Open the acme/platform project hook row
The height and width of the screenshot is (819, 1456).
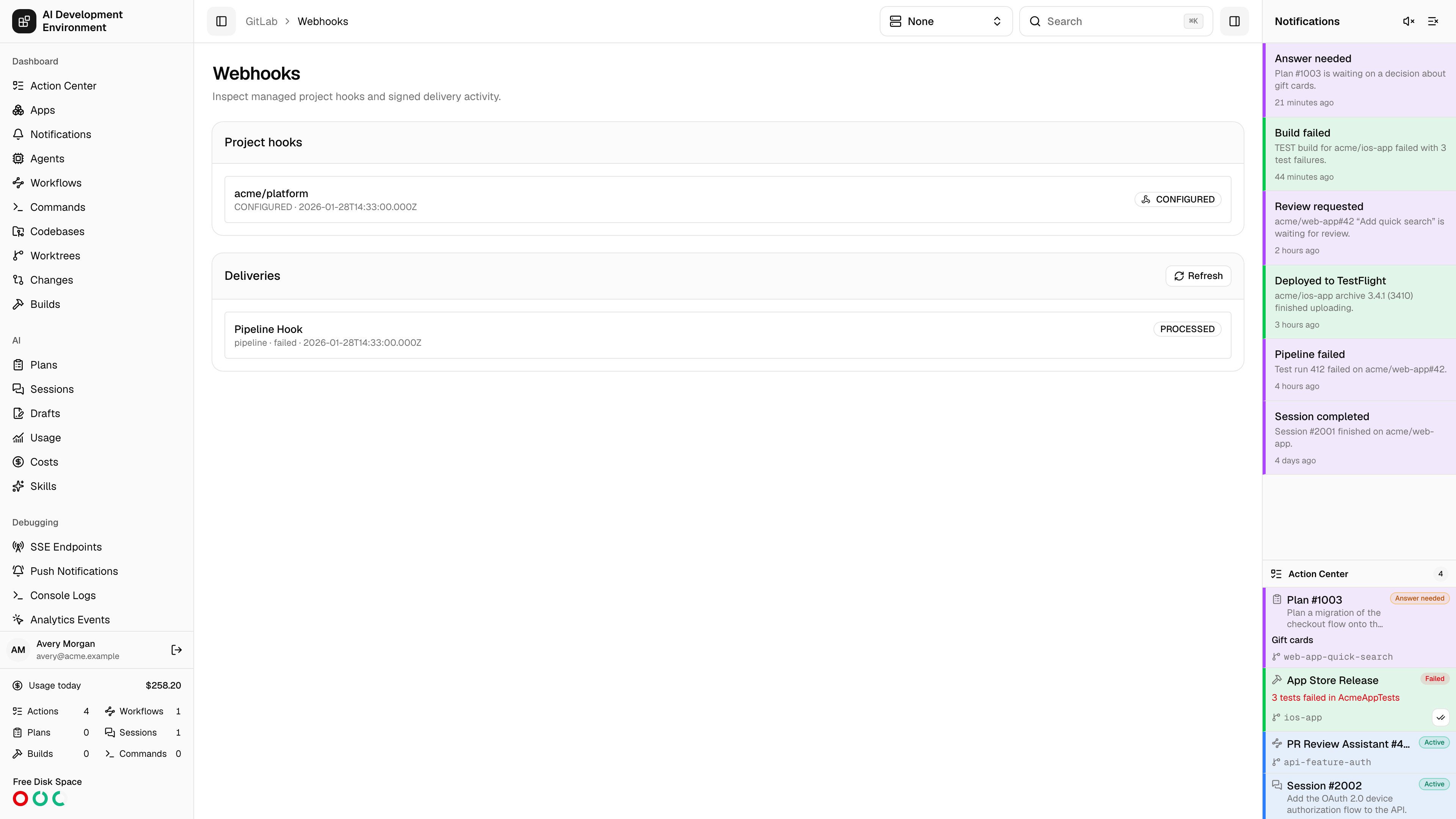pos(728,199)
